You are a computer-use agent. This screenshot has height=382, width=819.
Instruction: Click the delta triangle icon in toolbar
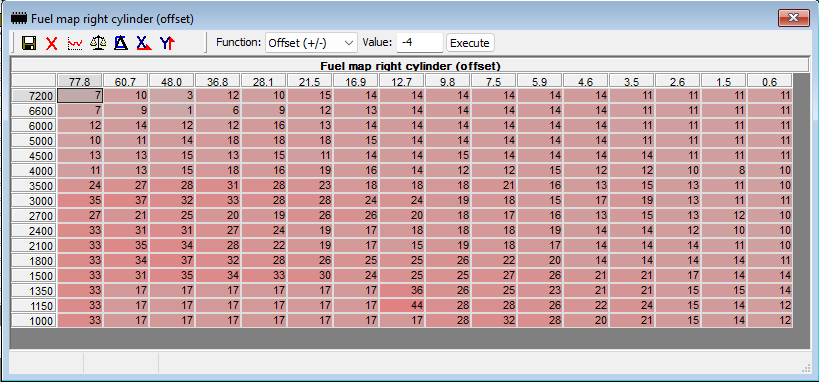click(121, 43)
